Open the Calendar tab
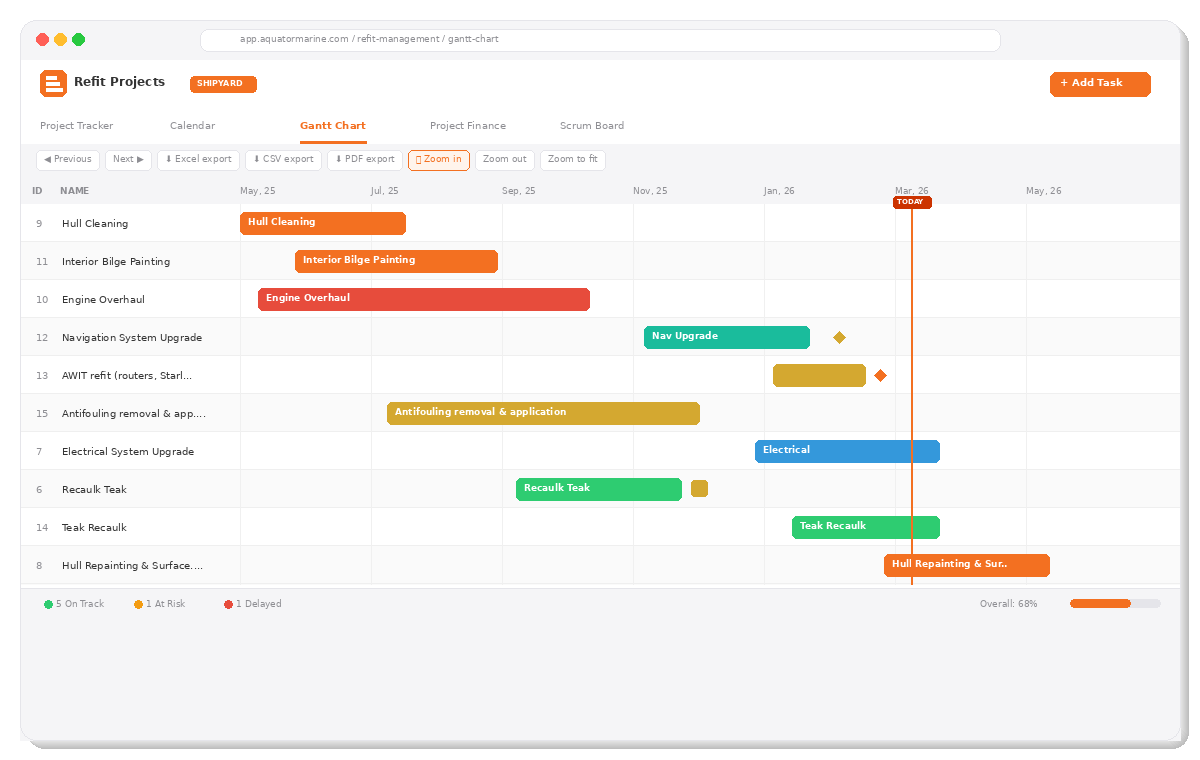 192,125
